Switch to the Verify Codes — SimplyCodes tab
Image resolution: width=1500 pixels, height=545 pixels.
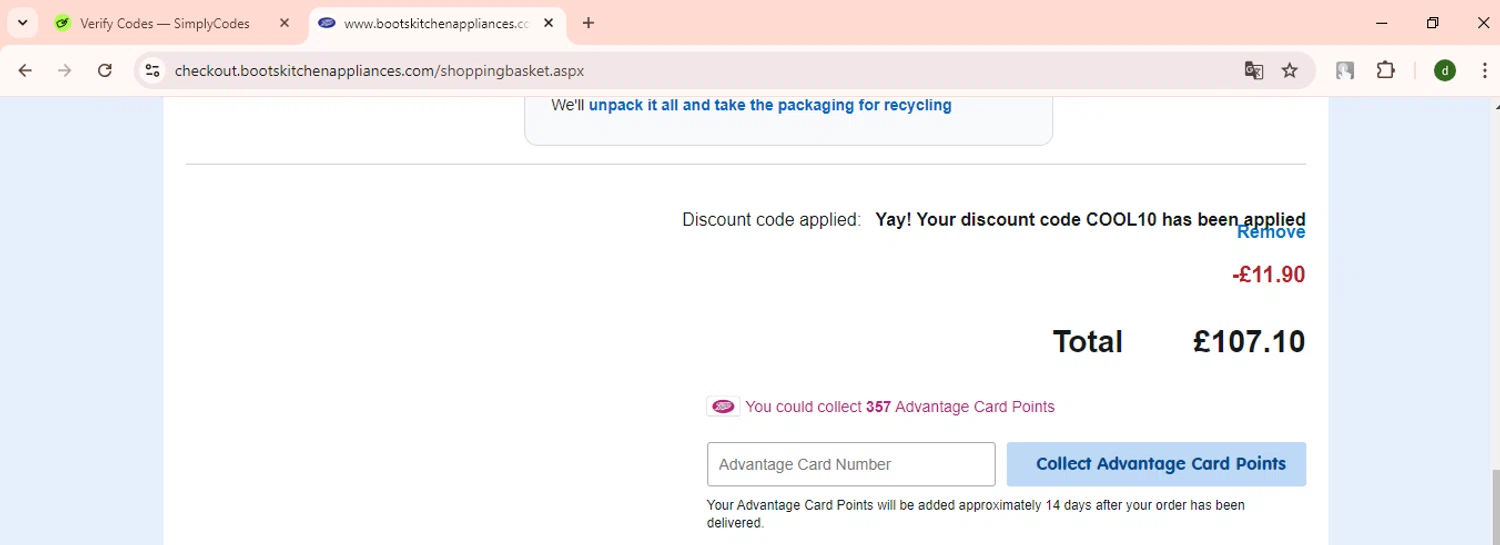click(165, 23)
